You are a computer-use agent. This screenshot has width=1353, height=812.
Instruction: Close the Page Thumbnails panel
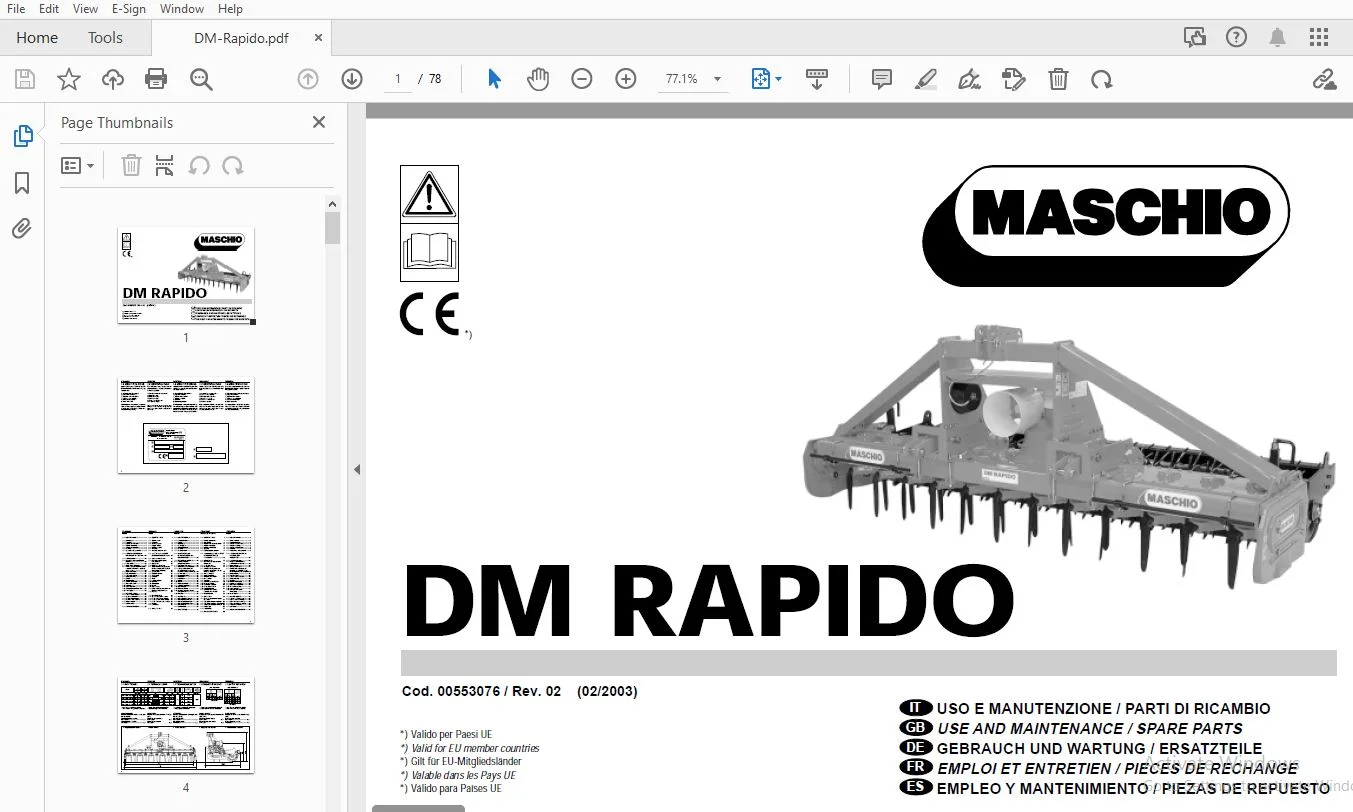[319, 122]
